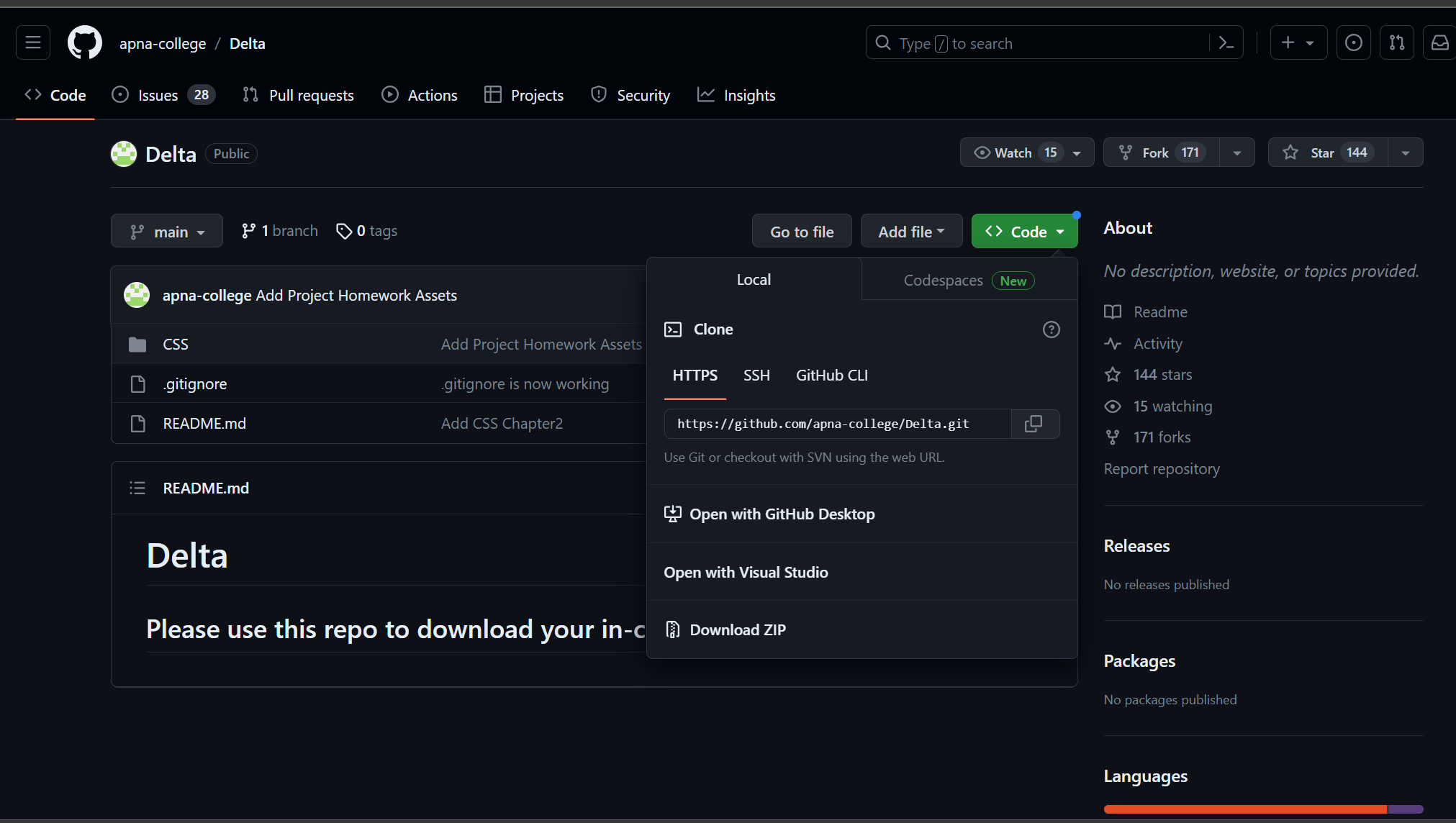Toggle Watch for this repository
This screenshot has height=823, width=1456.
click(1015, 152)
